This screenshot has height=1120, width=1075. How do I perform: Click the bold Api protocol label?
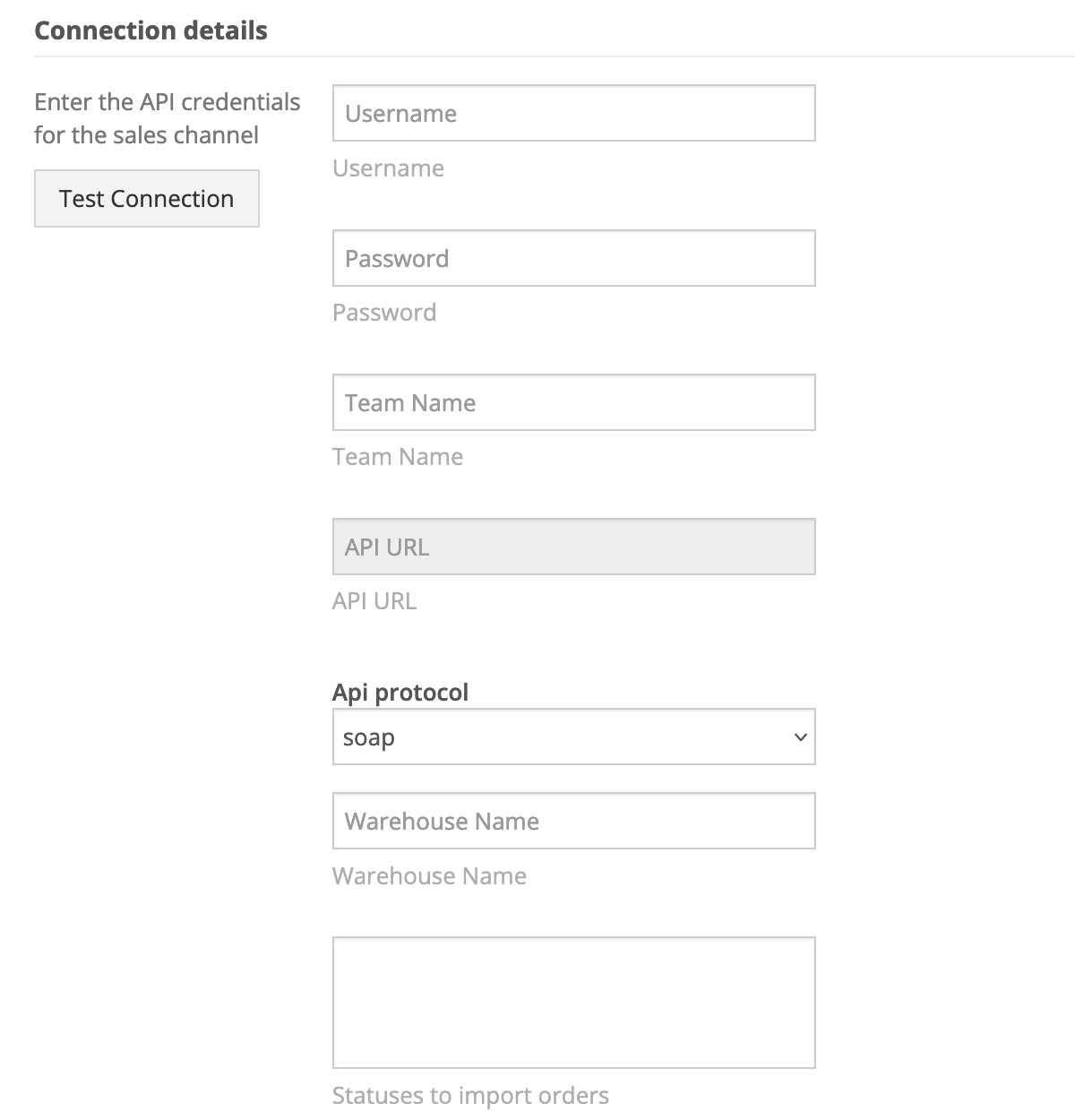pos(400,693)
